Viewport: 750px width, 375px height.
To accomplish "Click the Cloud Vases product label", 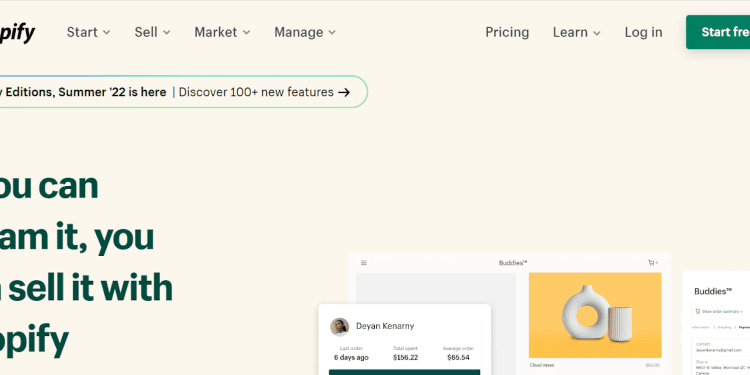I will pyautogui.click(x=541, y=365).
